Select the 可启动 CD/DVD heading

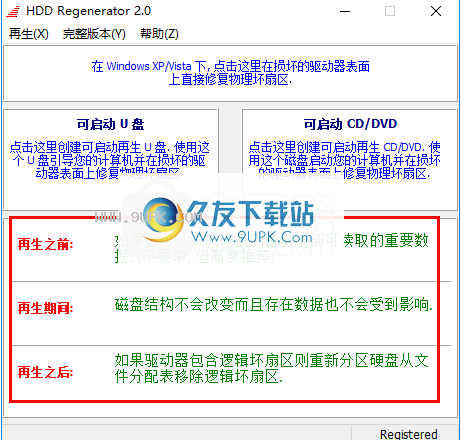[x=350, y=124]
